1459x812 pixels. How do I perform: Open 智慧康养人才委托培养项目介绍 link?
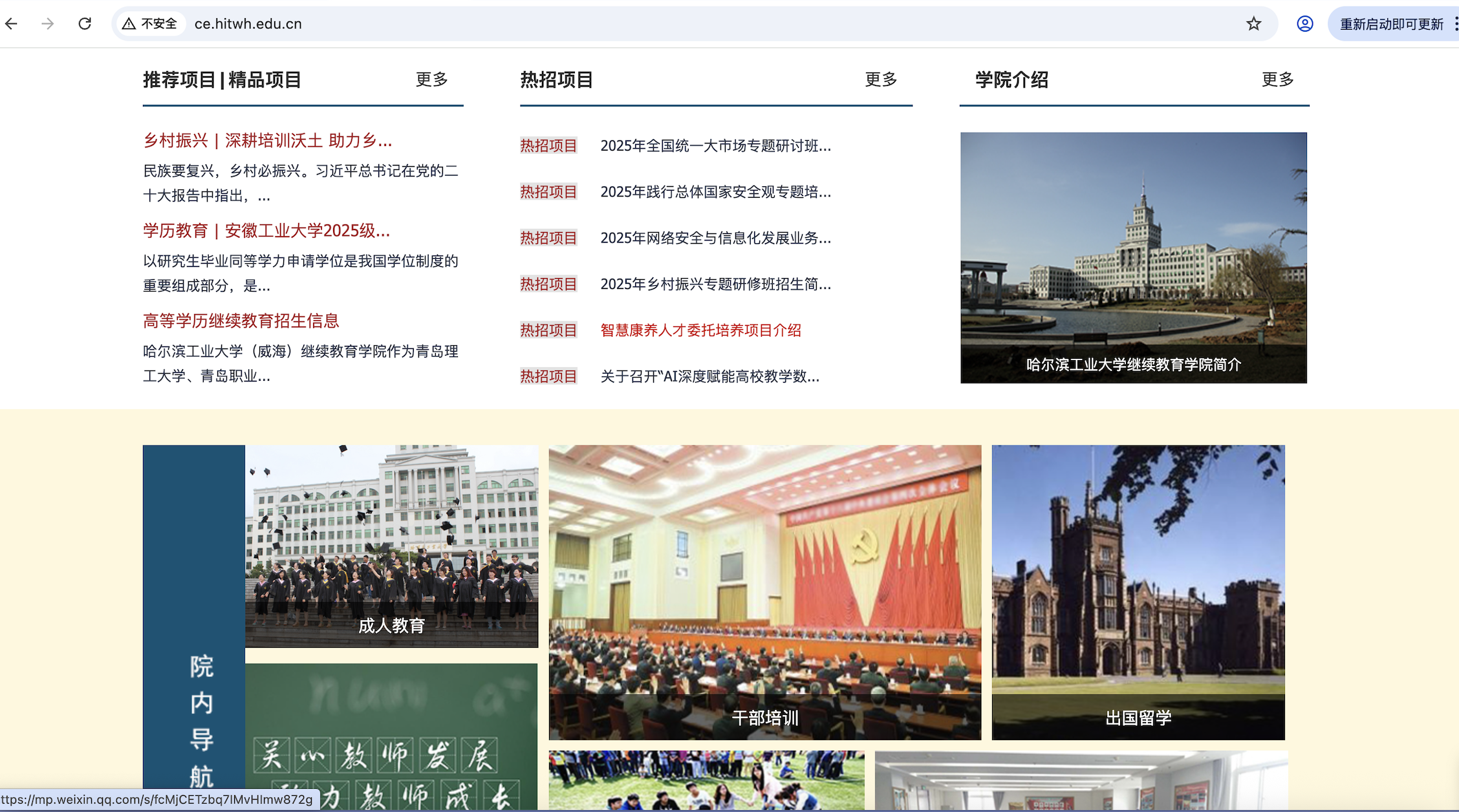[x=700, y=330]
